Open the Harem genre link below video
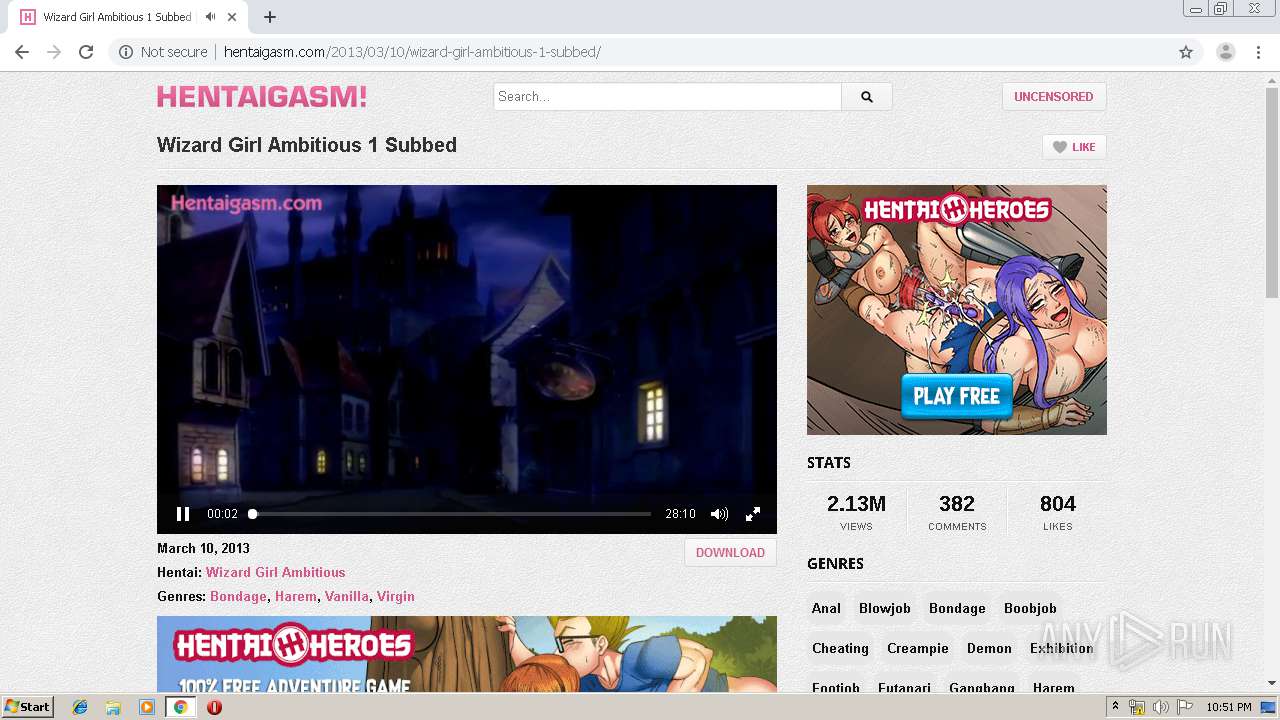1280x720 pixels. point(296,597)
